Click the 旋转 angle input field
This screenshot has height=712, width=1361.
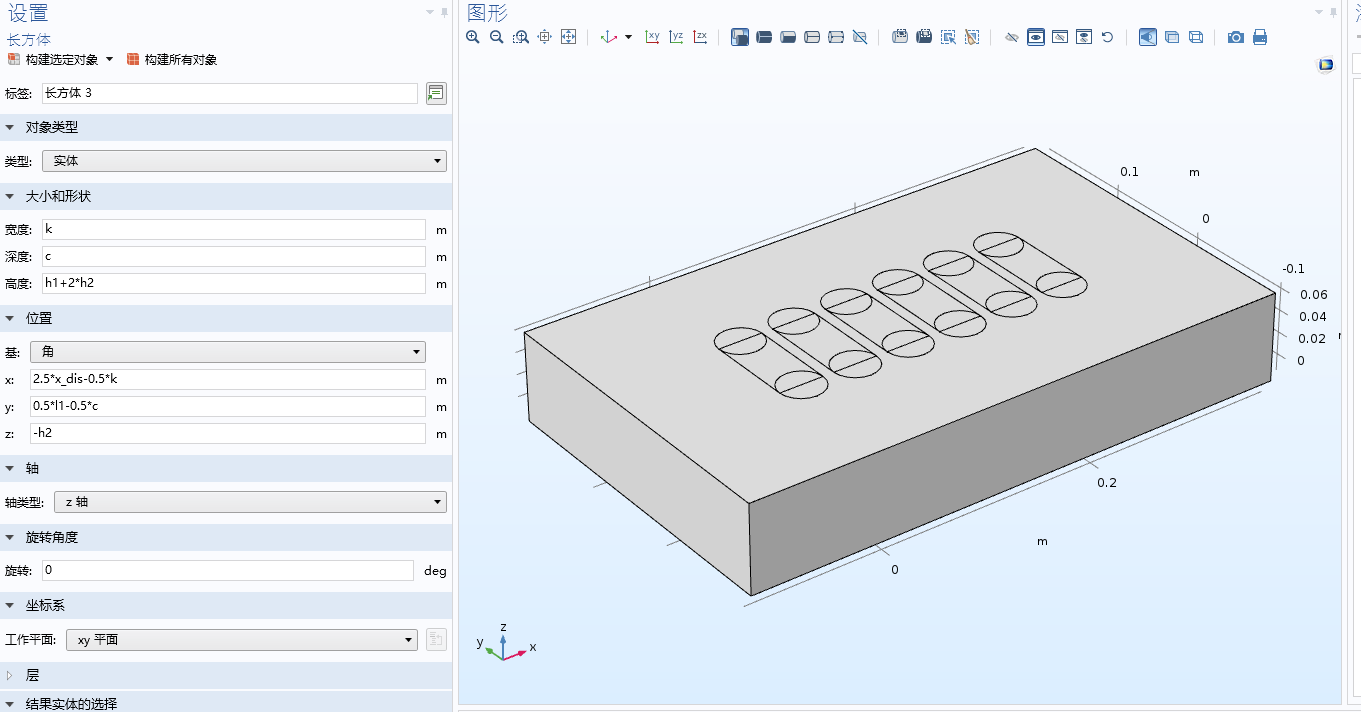tap(228, 570)
